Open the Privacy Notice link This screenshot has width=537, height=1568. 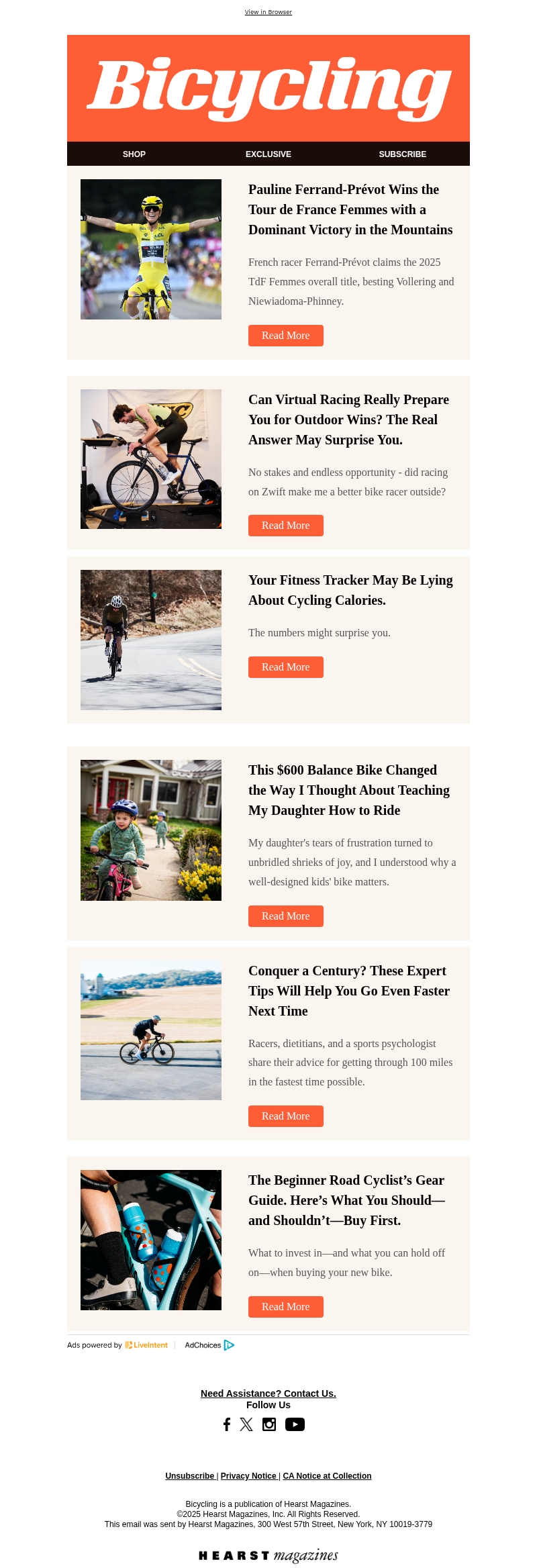[x=248, y=1475]
